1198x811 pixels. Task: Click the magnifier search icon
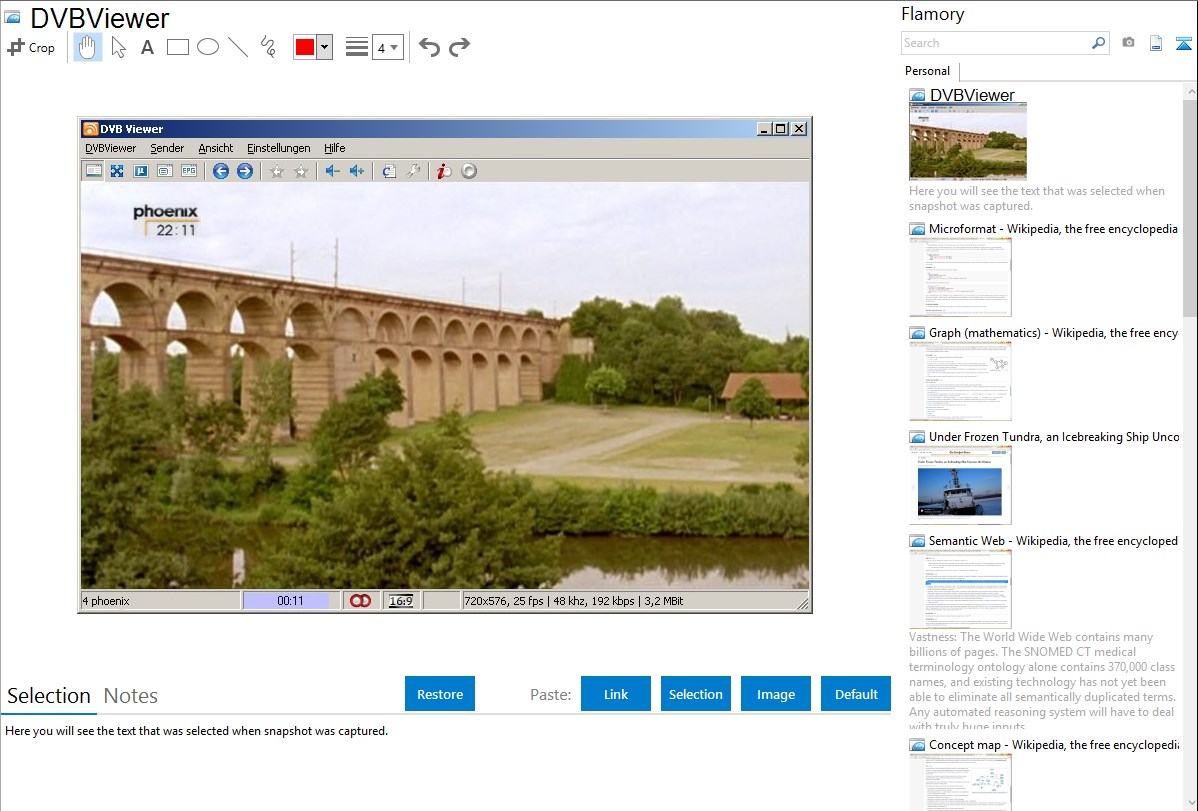1098,43
